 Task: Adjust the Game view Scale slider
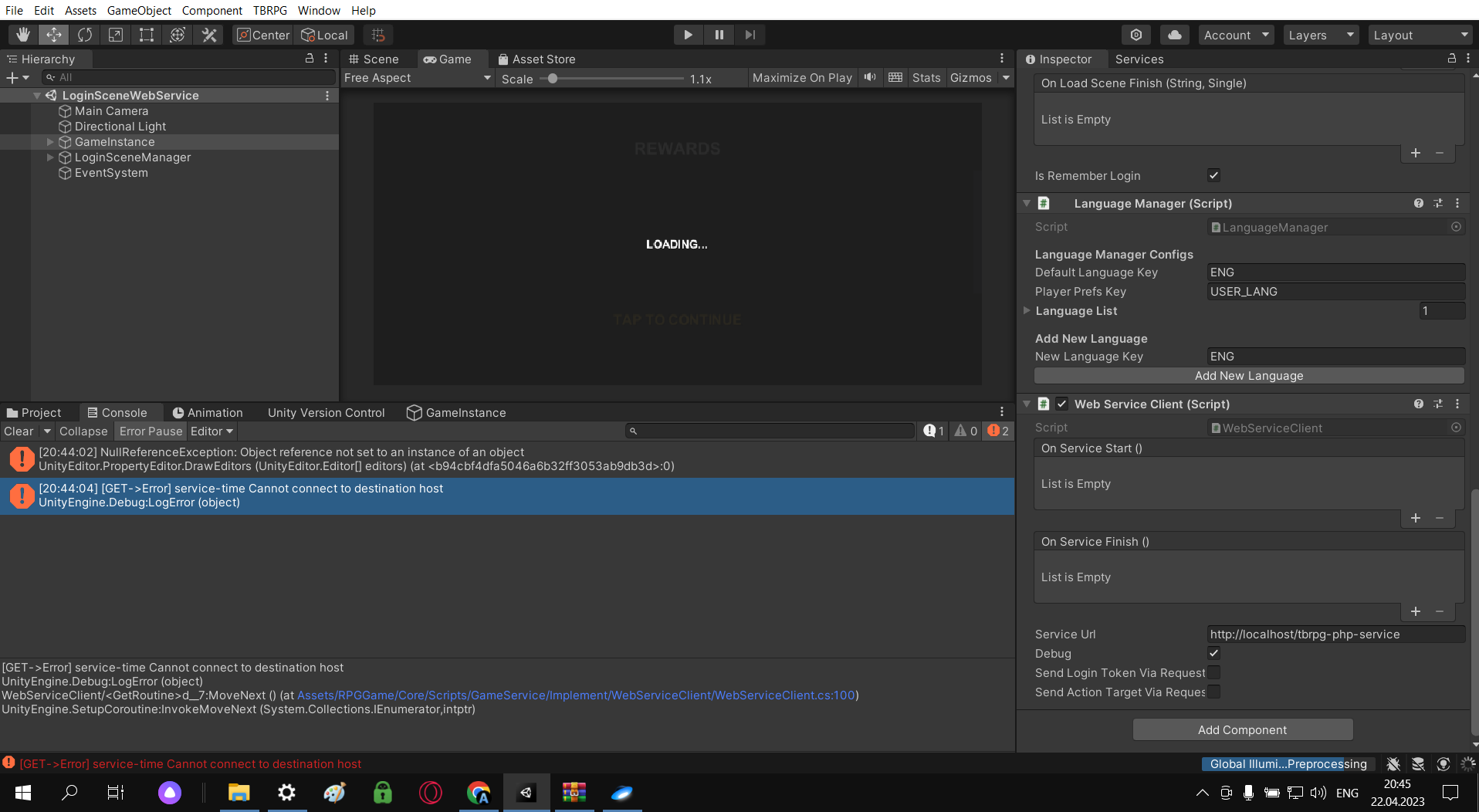(553, 78)
